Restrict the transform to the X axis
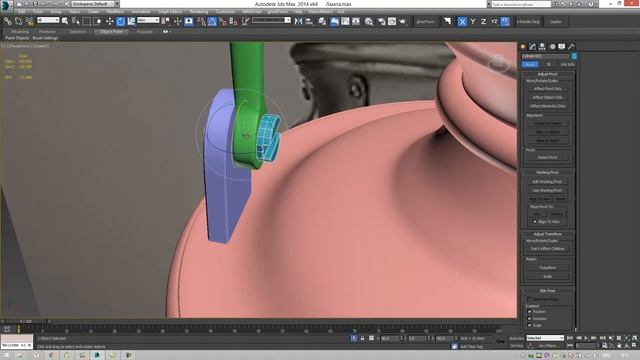 462,22
